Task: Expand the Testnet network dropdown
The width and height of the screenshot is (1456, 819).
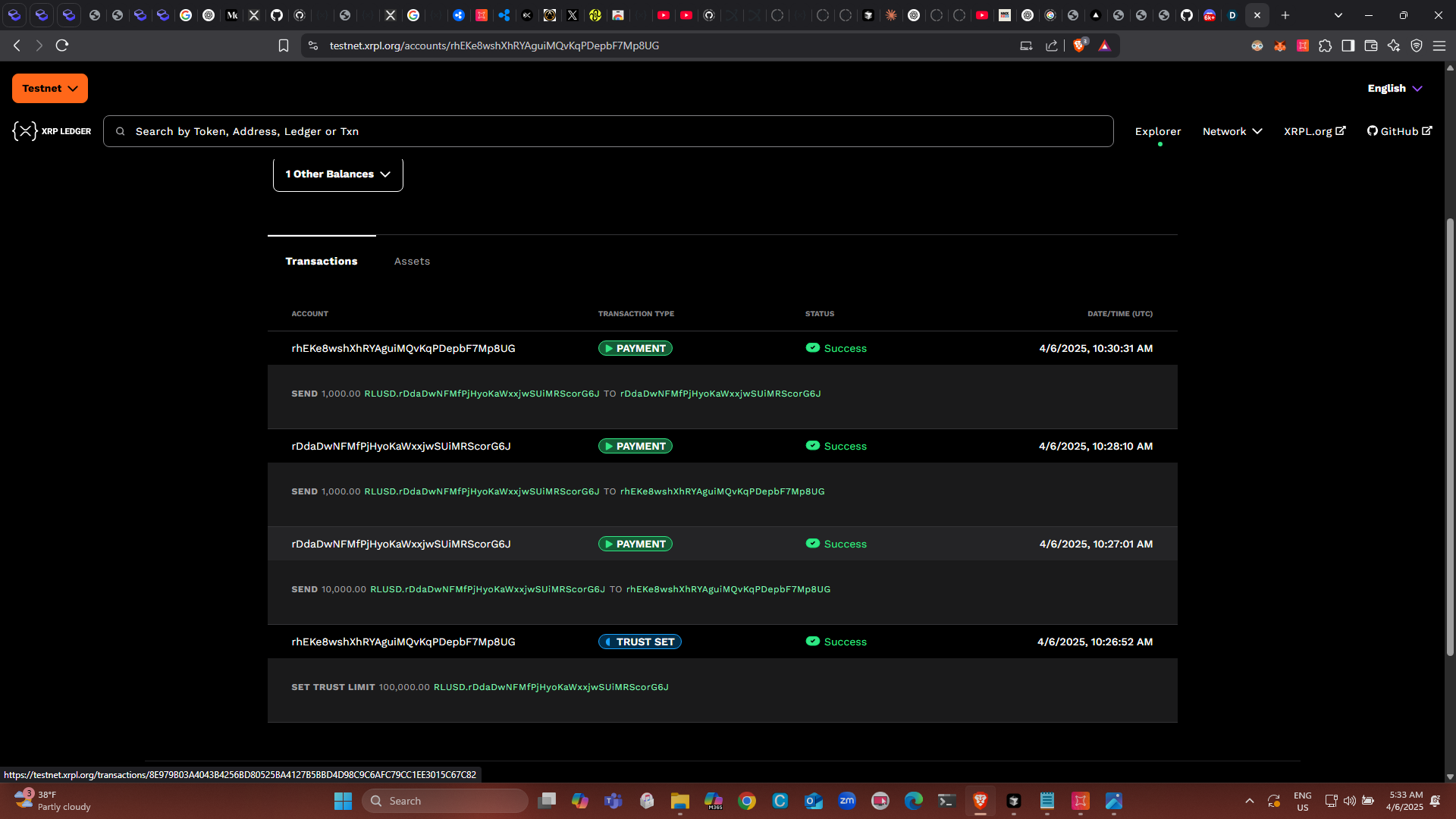Action: (50, 88)
